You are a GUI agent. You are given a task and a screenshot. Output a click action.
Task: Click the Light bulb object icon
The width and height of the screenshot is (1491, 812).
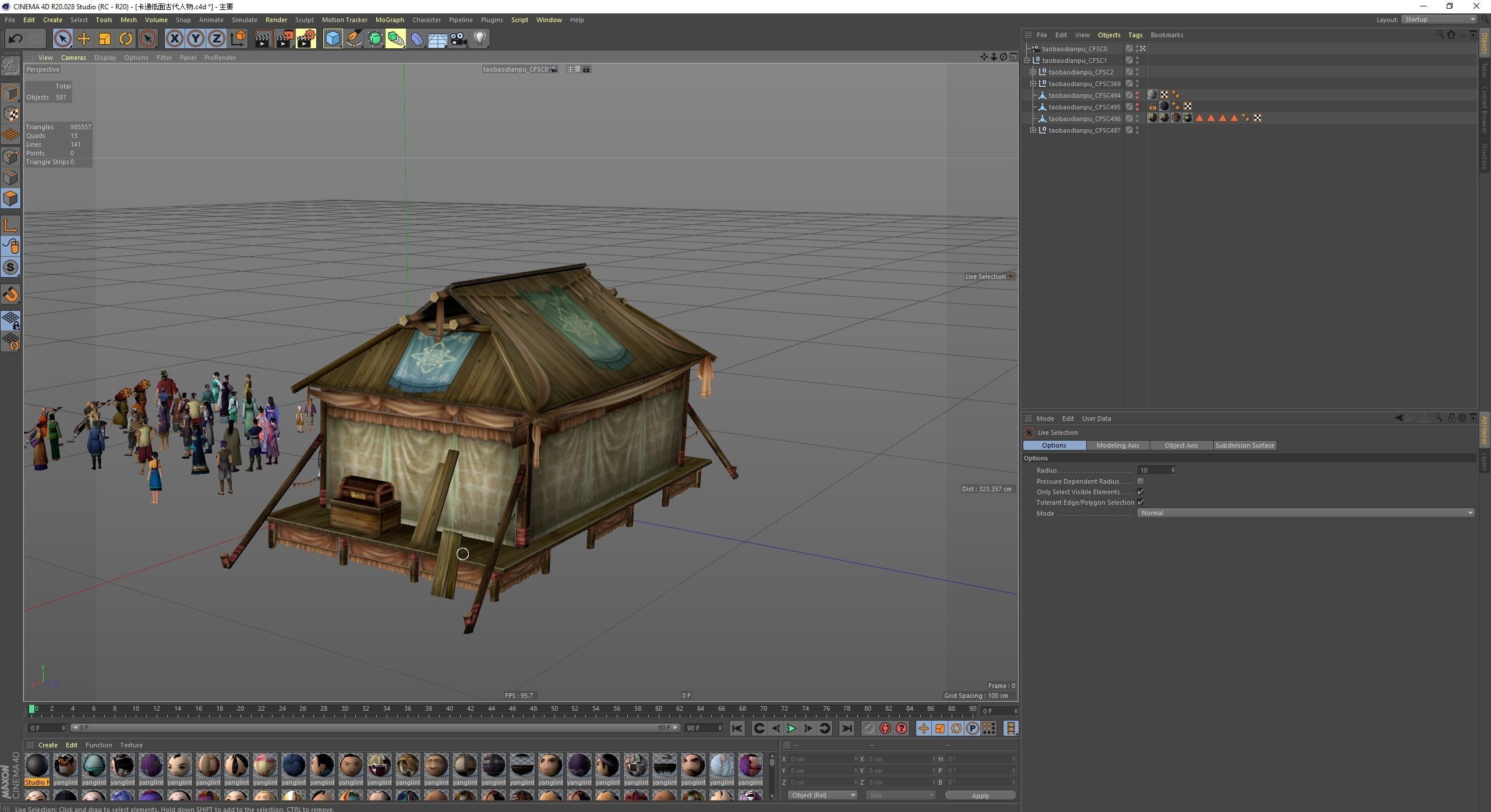coord(480,39)
